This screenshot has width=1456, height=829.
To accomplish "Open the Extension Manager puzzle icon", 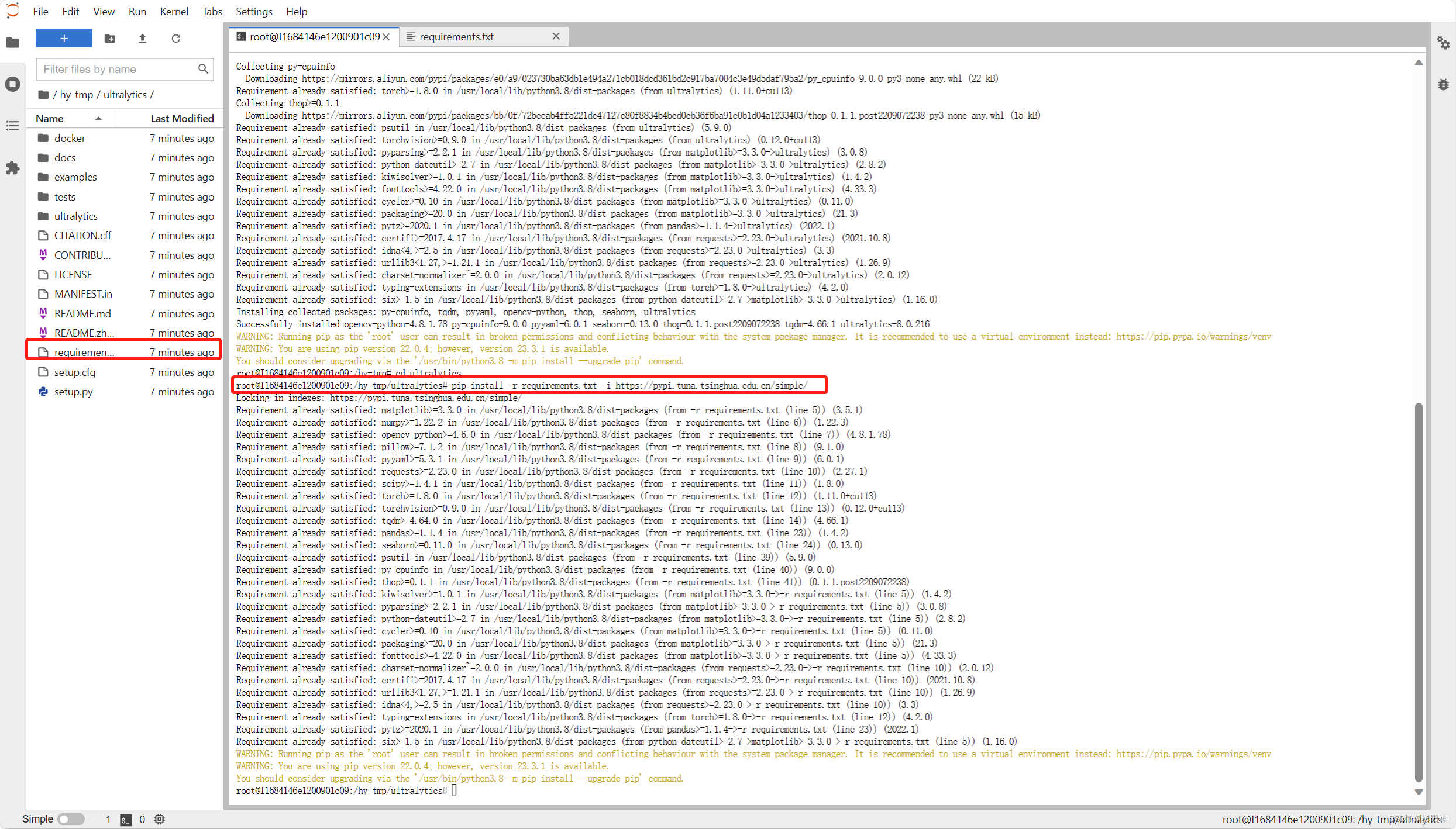I will coord(12,168).
